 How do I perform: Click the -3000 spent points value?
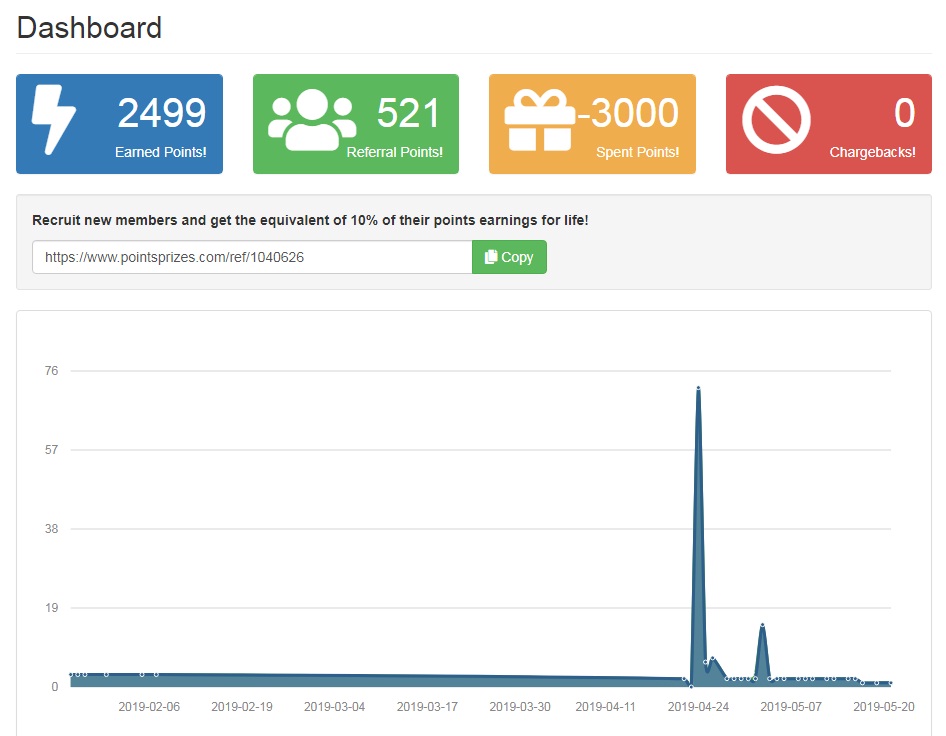(629, 113)
